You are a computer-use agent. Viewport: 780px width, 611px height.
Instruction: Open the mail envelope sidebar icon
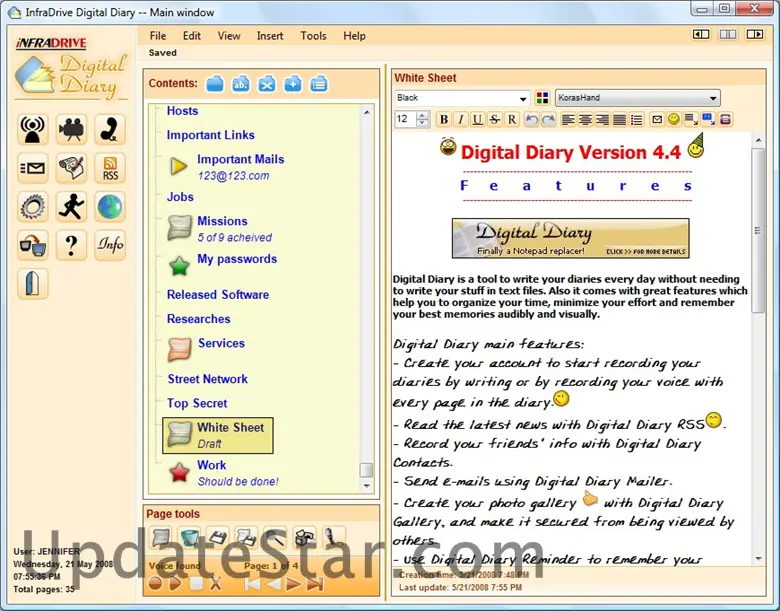coord(33,168)
